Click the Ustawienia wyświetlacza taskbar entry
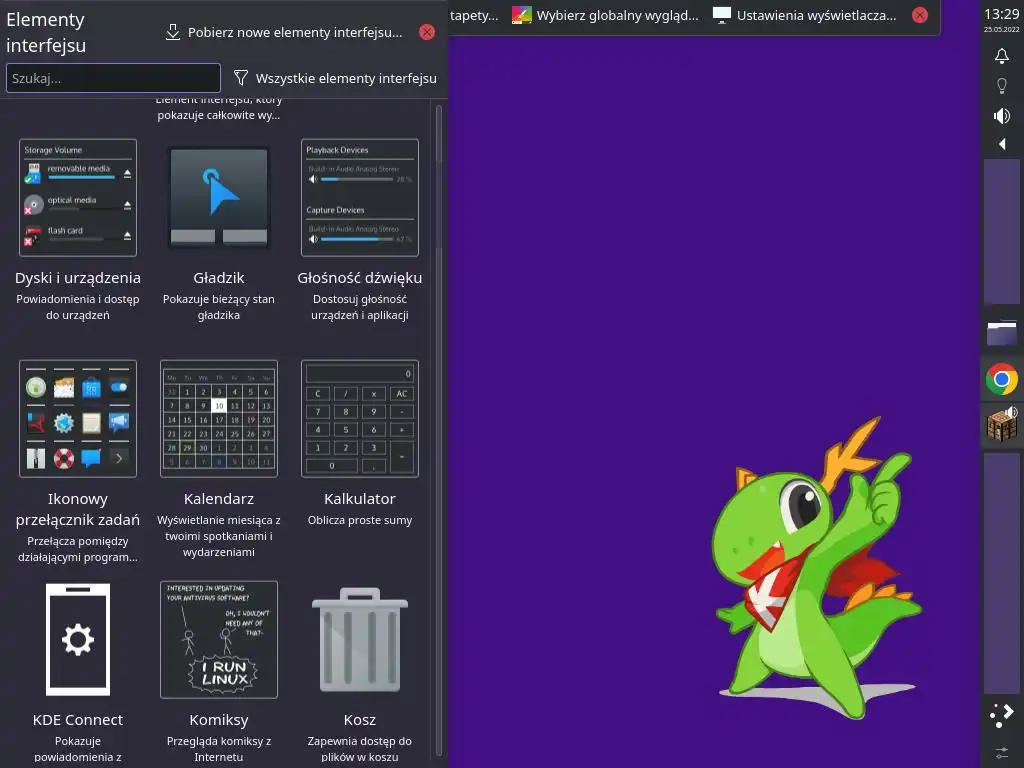1024x768 pixels. click(805, 15)
